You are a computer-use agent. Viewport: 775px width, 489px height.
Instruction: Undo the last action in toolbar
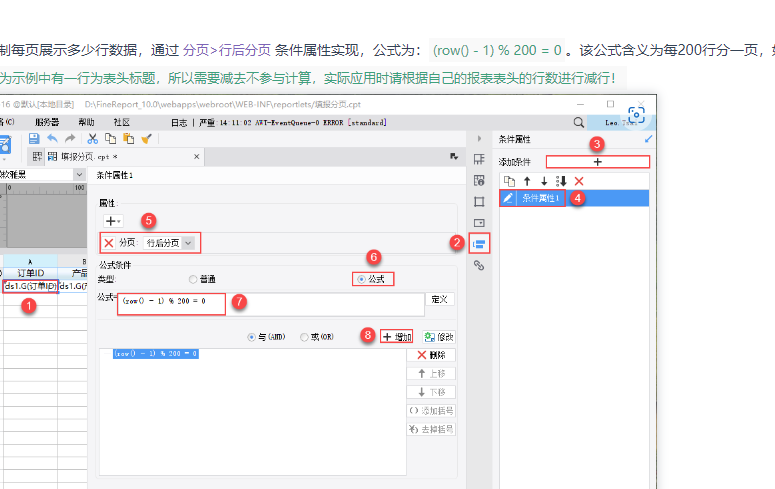(x=52, y=139)
